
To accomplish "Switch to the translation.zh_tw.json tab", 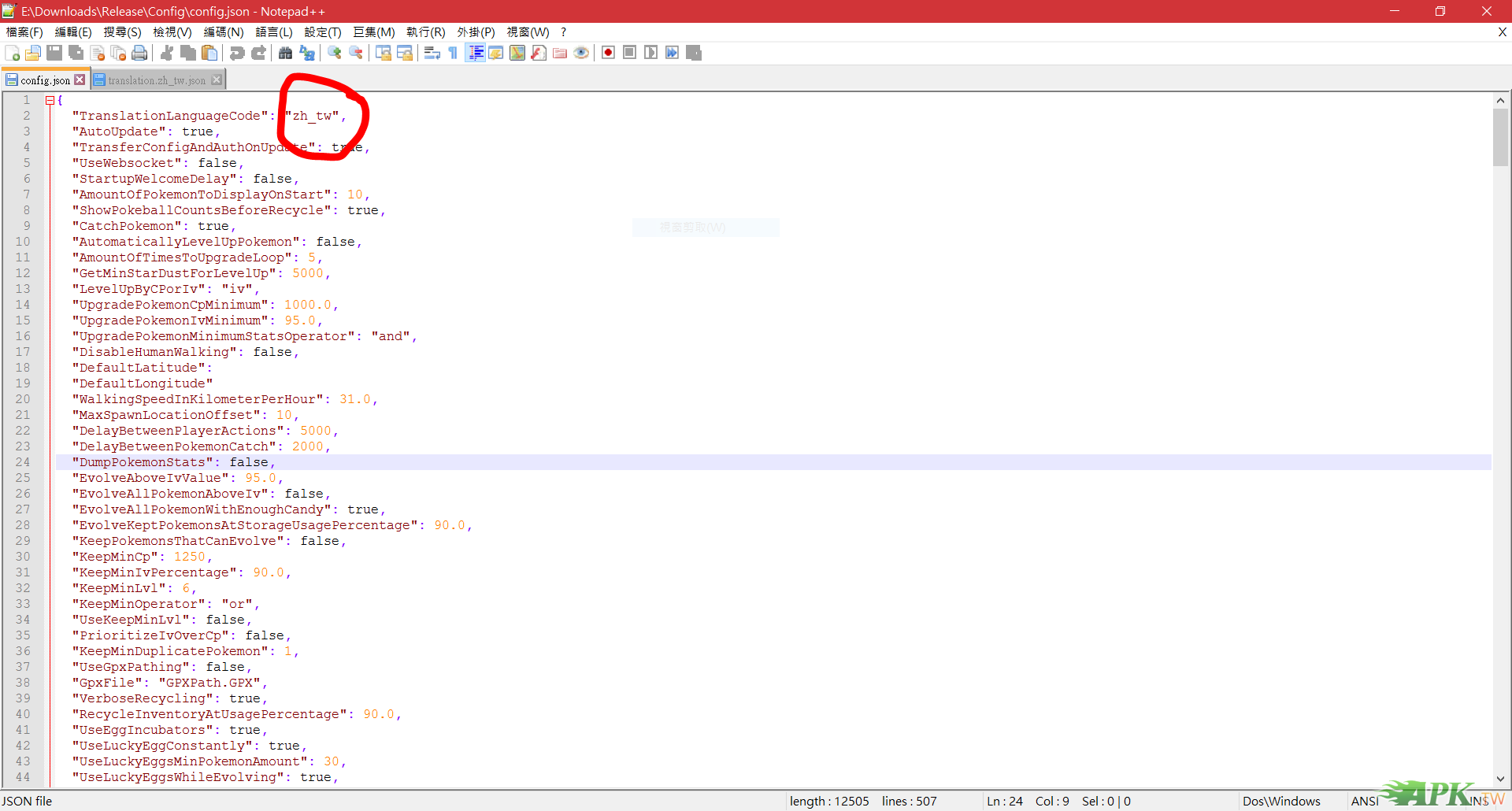I will click(x=156, y=80).
